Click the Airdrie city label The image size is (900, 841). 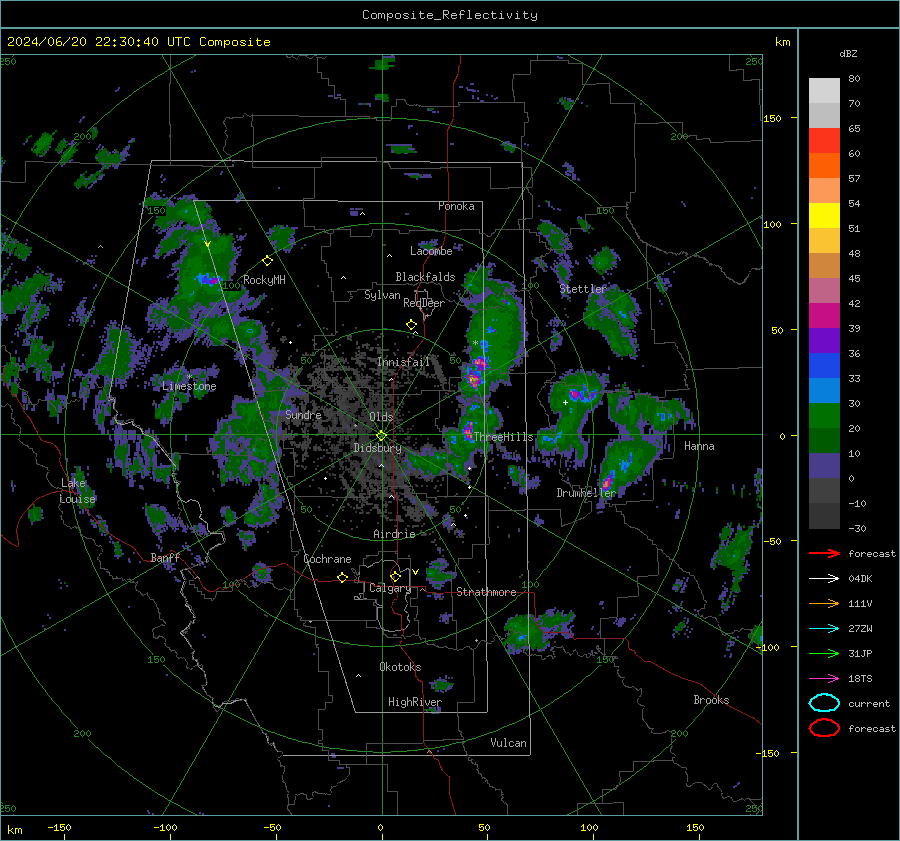[394, 534]
